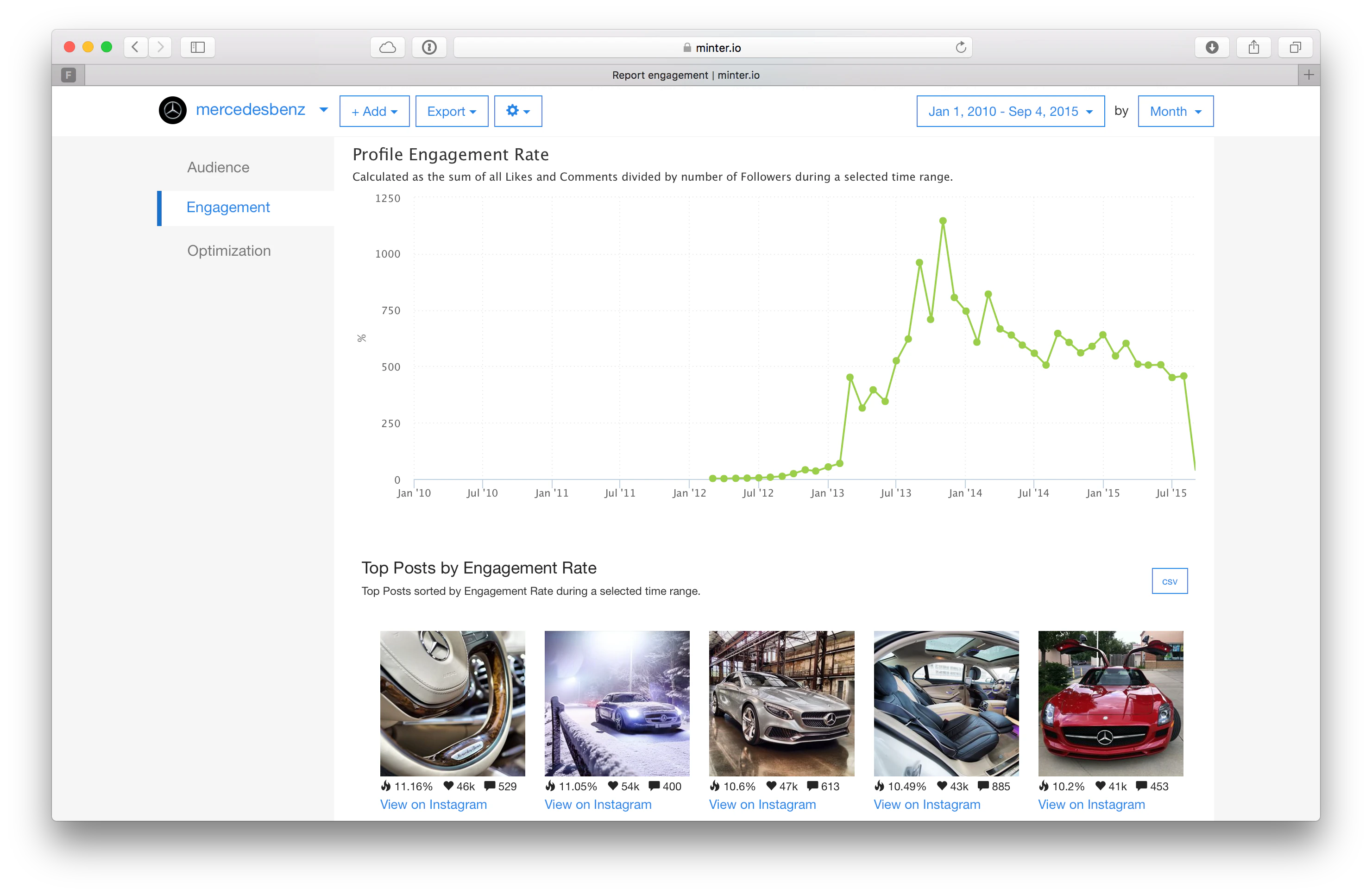View on Instagram for 11.16% post
This screenshot has height=895, width=1372.
pyautogui.click(x=433, y=805)
